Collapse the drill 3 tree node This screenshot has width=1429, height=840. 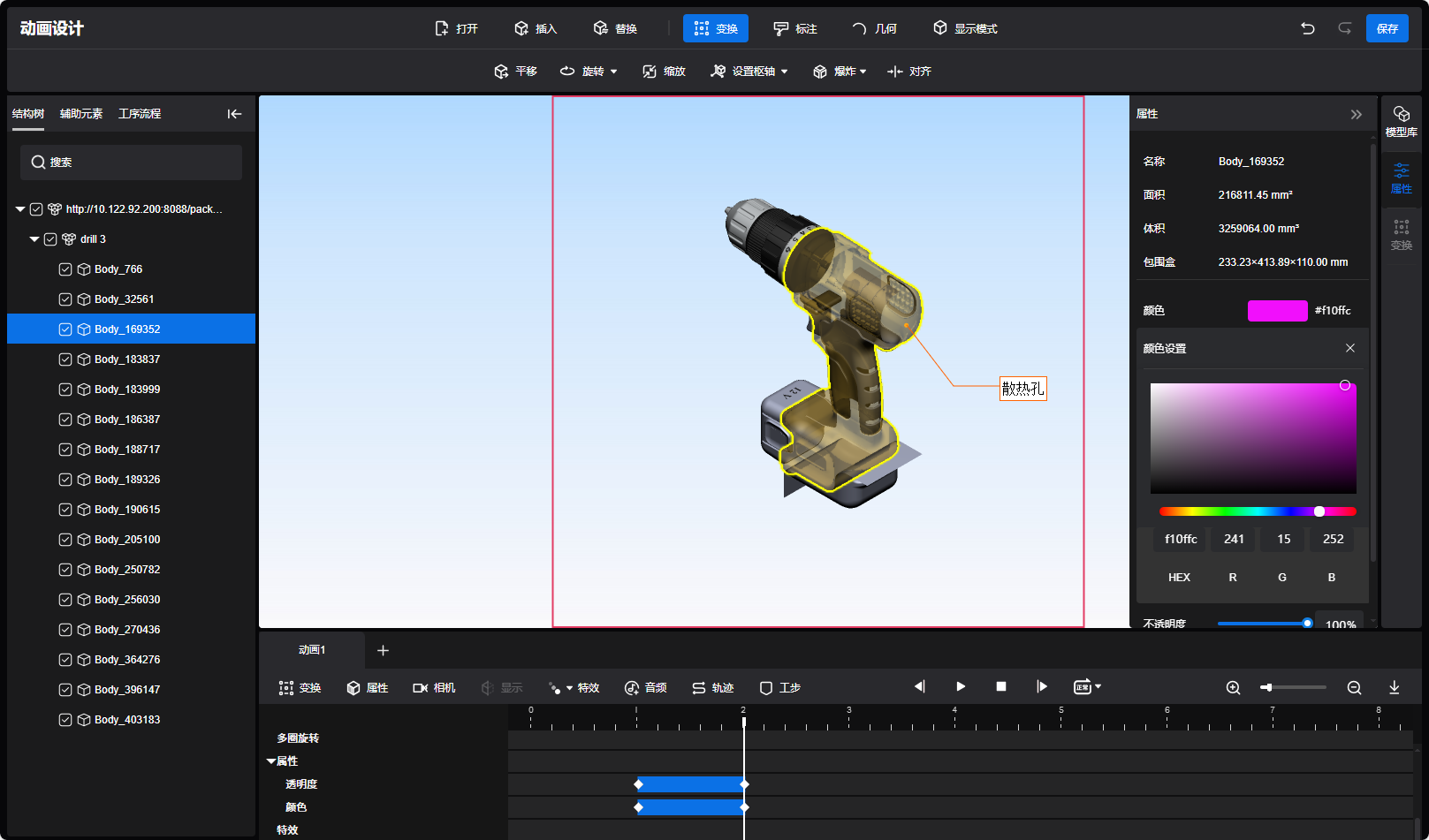34,239
